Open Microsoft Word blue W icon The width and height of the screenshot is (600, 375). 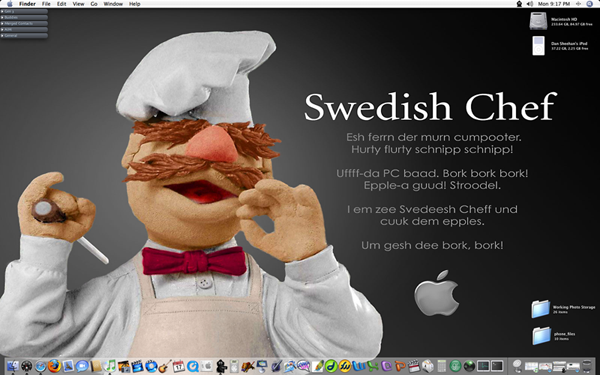pos(359,366)
